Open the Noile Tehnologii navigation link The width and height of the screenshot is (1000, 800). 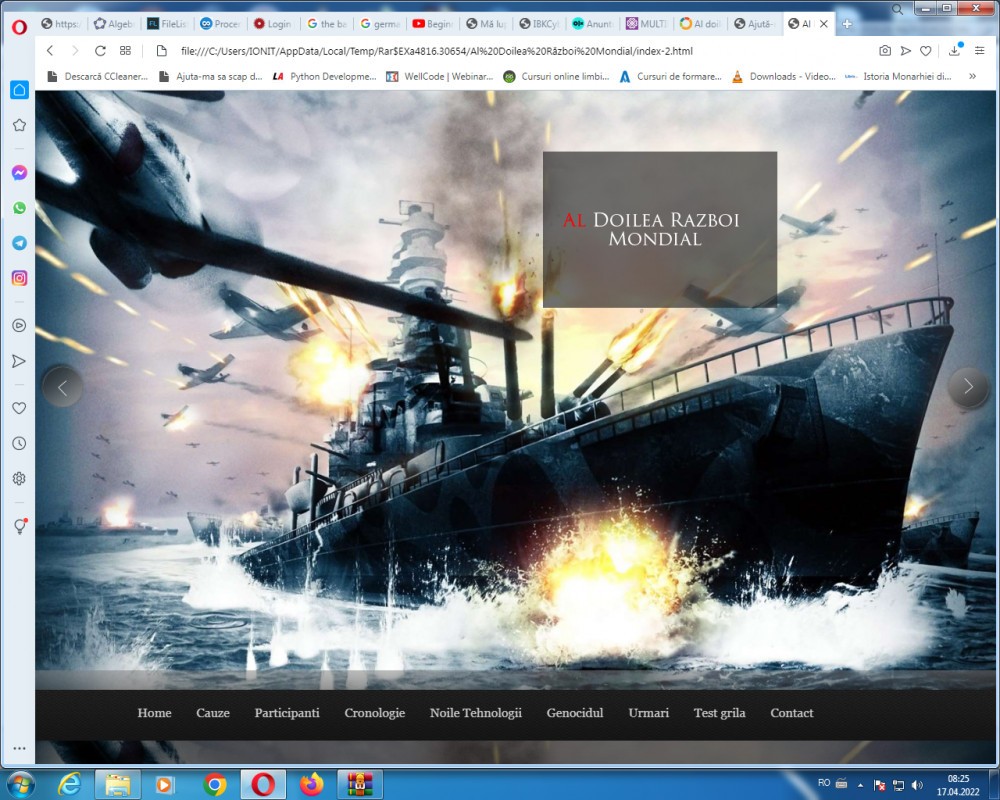click(x=476, y=713)
